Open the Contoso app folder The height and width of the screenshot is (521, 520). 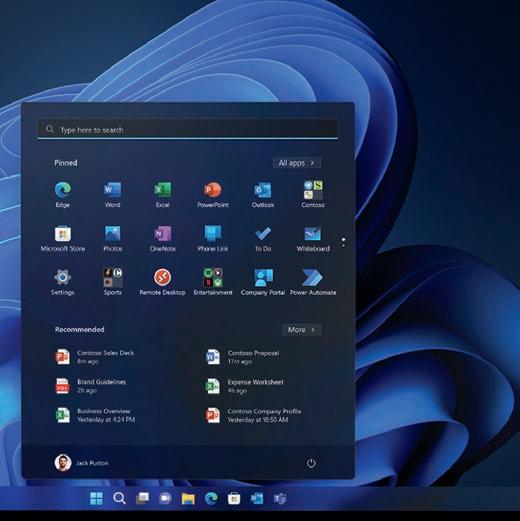313,195
